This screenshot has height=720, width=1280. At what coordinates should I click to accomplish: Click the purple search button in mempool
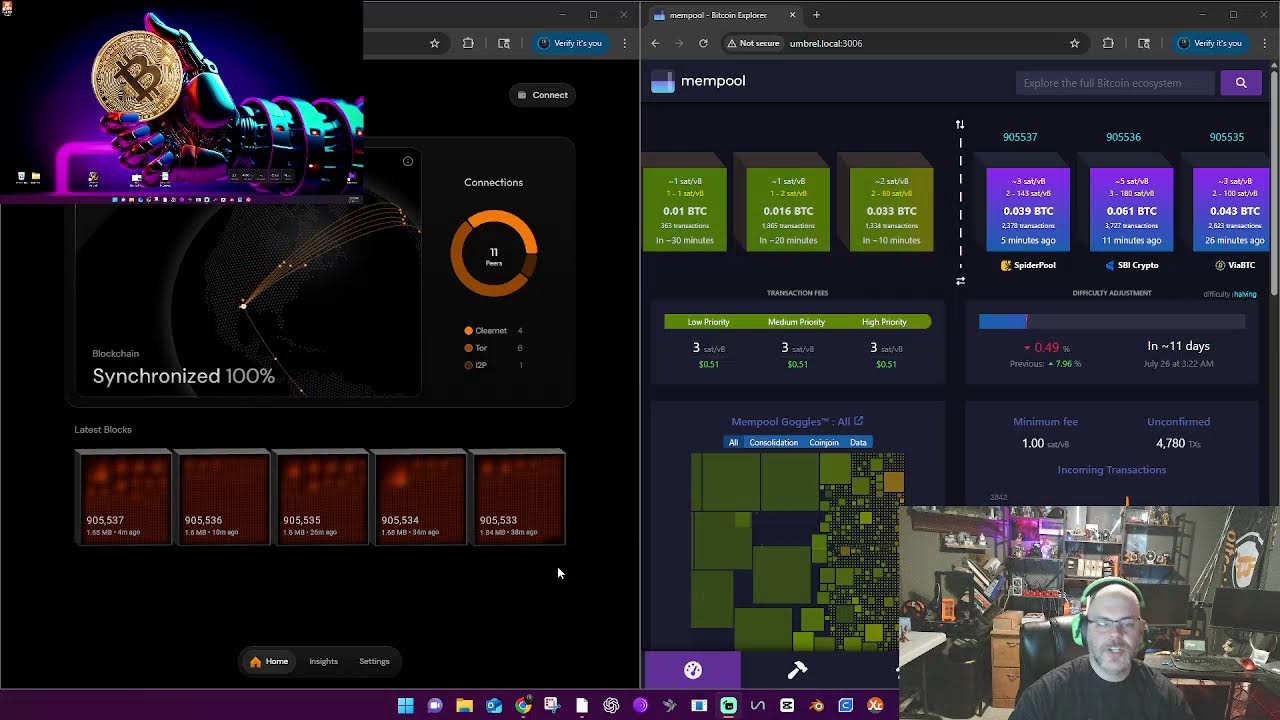[x=1240, y=83]
